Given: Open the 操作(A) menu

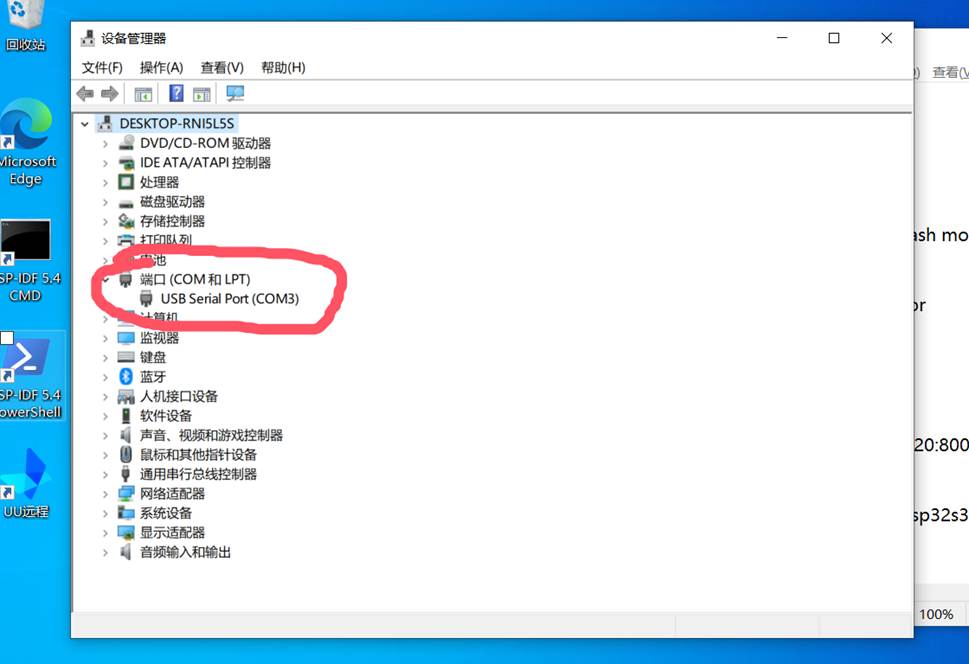Looking at the screenshot, I should click(x=161, y=67).
